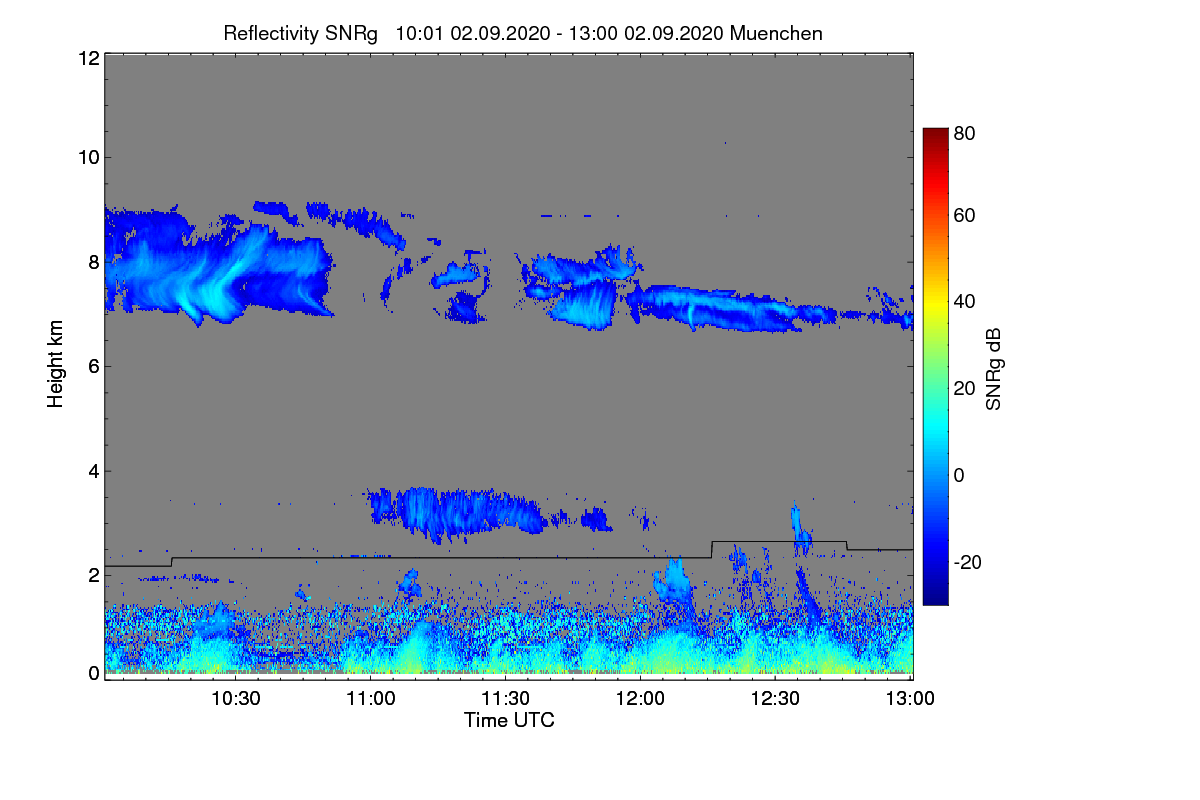Click the 11:30 time axis tick label
Screen dimensions: 1200x800
tap(506, 698)
